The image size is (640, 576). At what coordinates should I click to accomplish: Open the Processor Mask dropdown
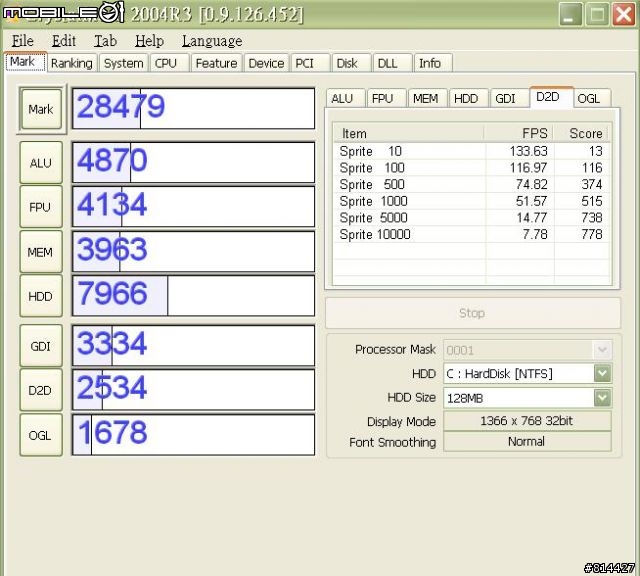602,349
